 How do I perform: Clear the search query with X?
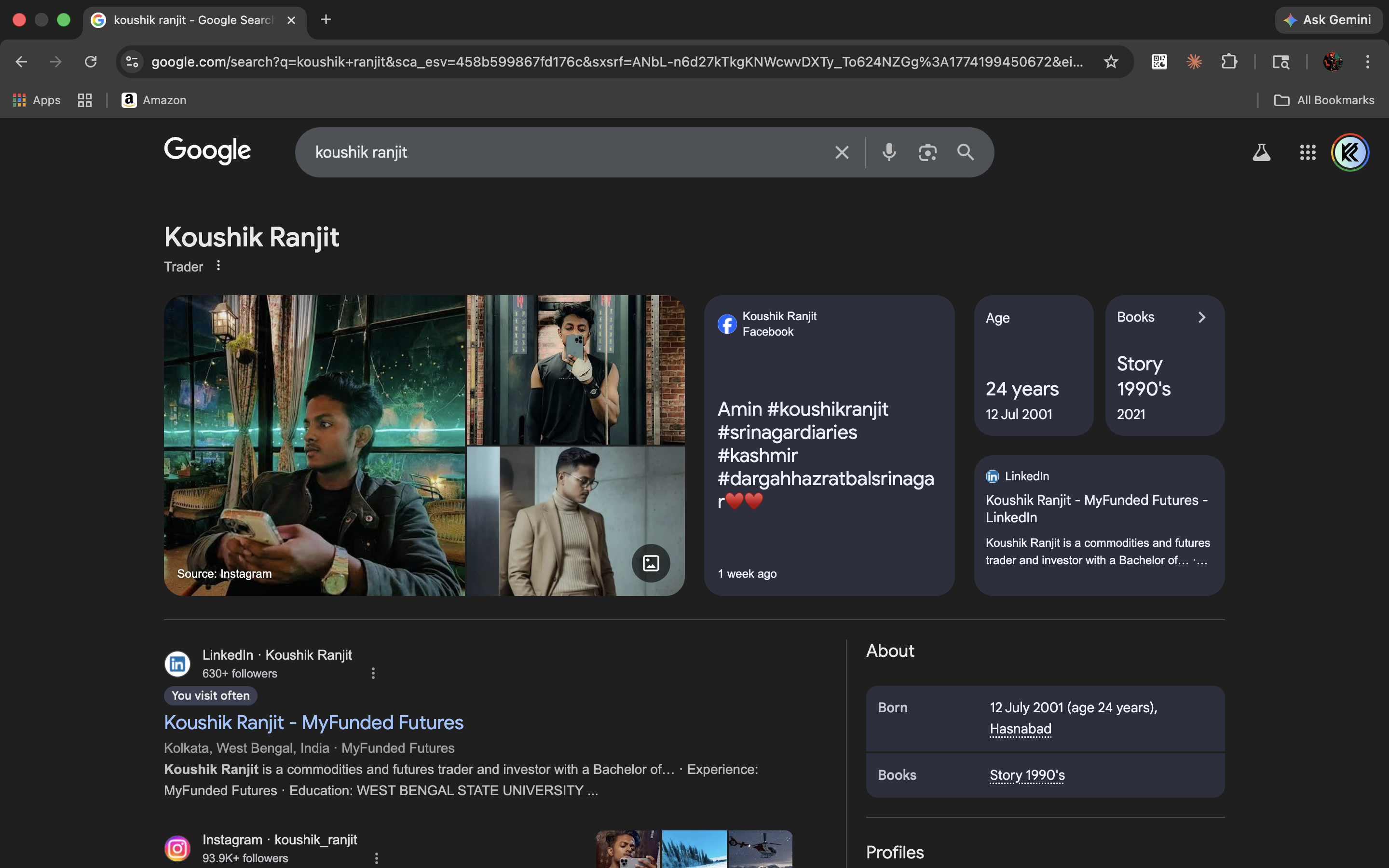coord(842,152)
